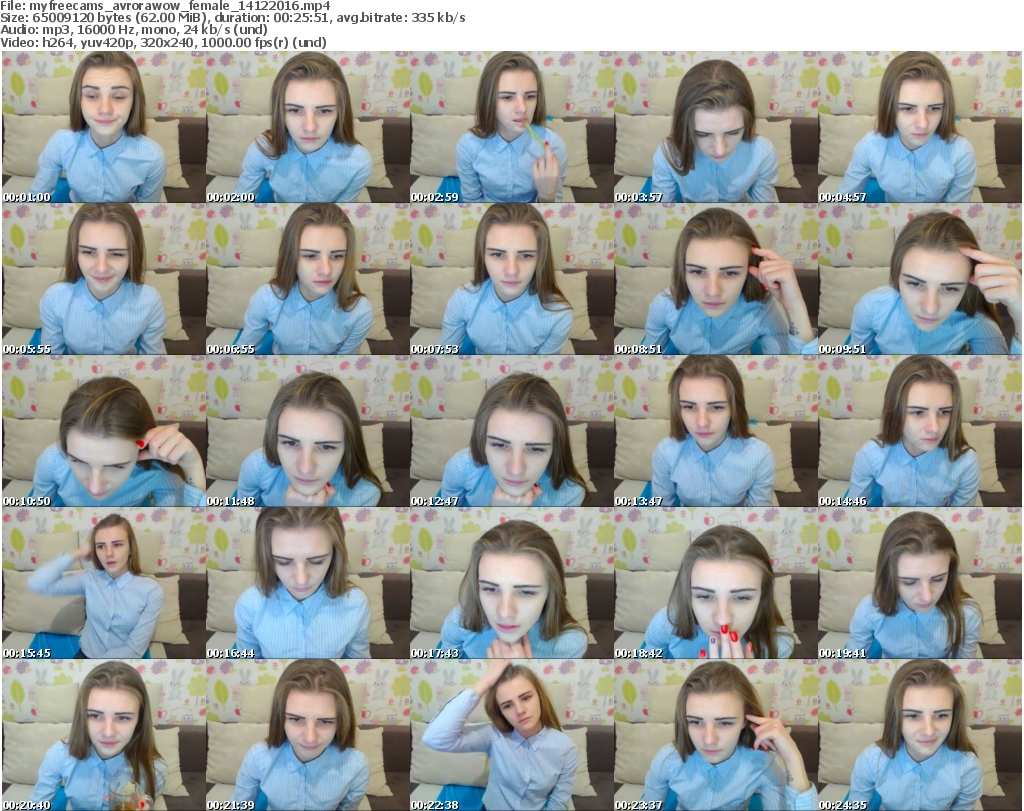
Task: Select the thumbnail timestamped 00:15:45
Action: pos(103,583)
